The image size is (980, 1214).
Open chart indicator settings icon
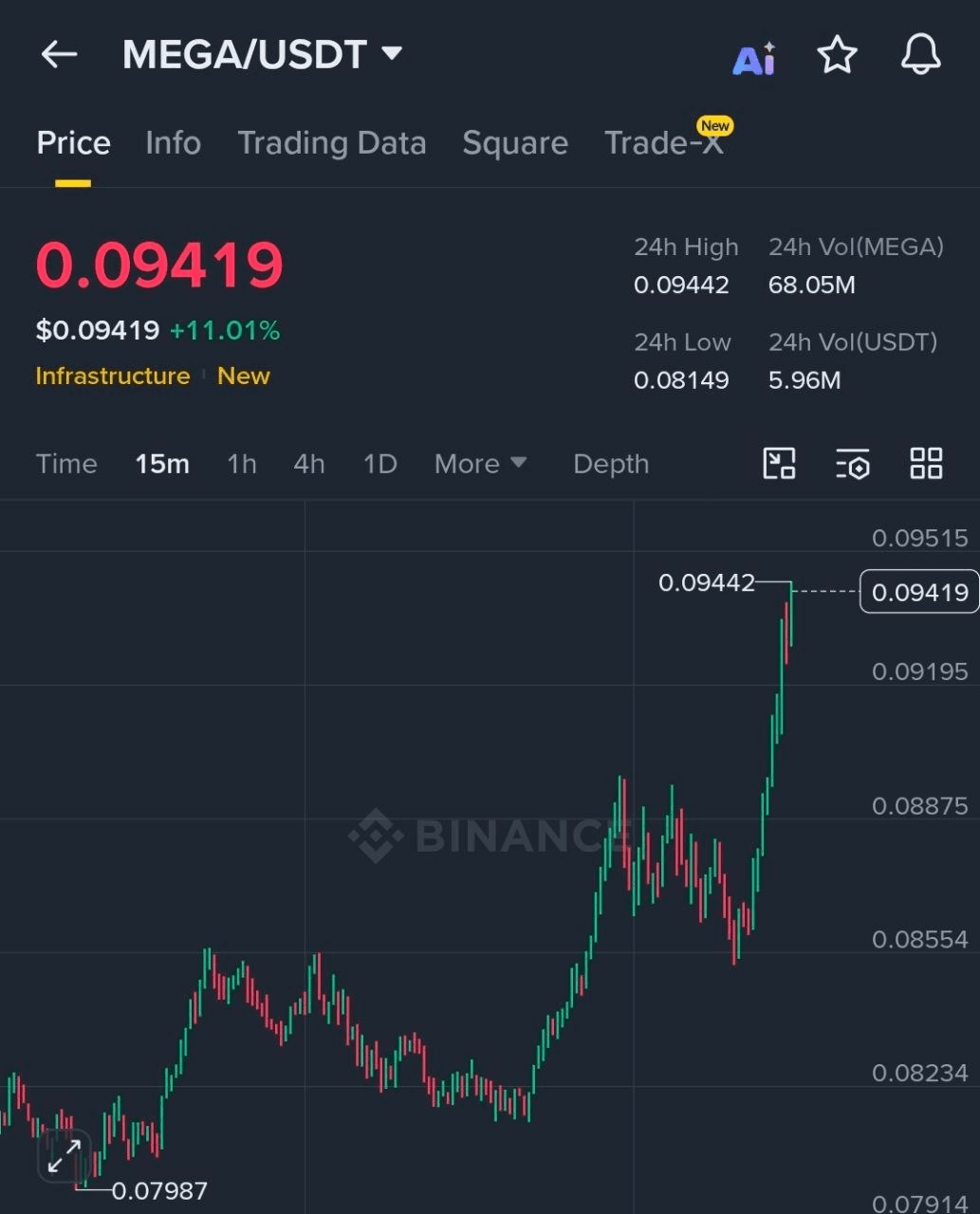click(853, 465)
